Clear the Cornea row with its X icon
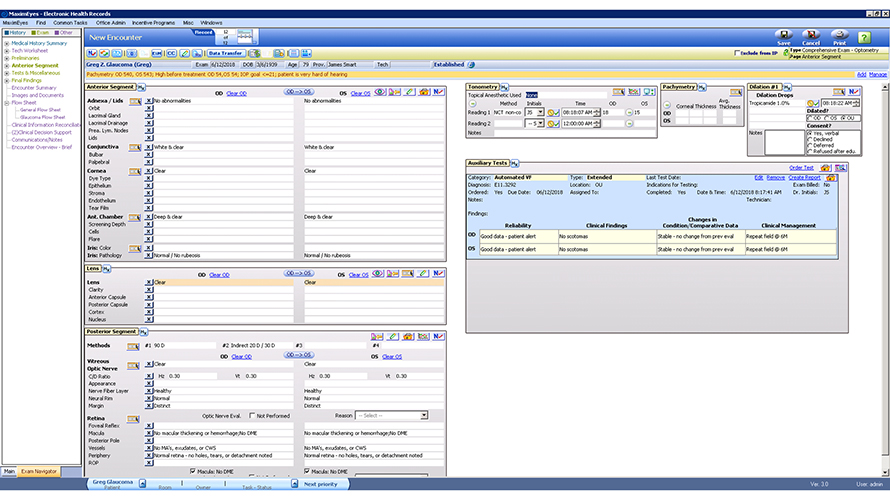 pos(149,170)
